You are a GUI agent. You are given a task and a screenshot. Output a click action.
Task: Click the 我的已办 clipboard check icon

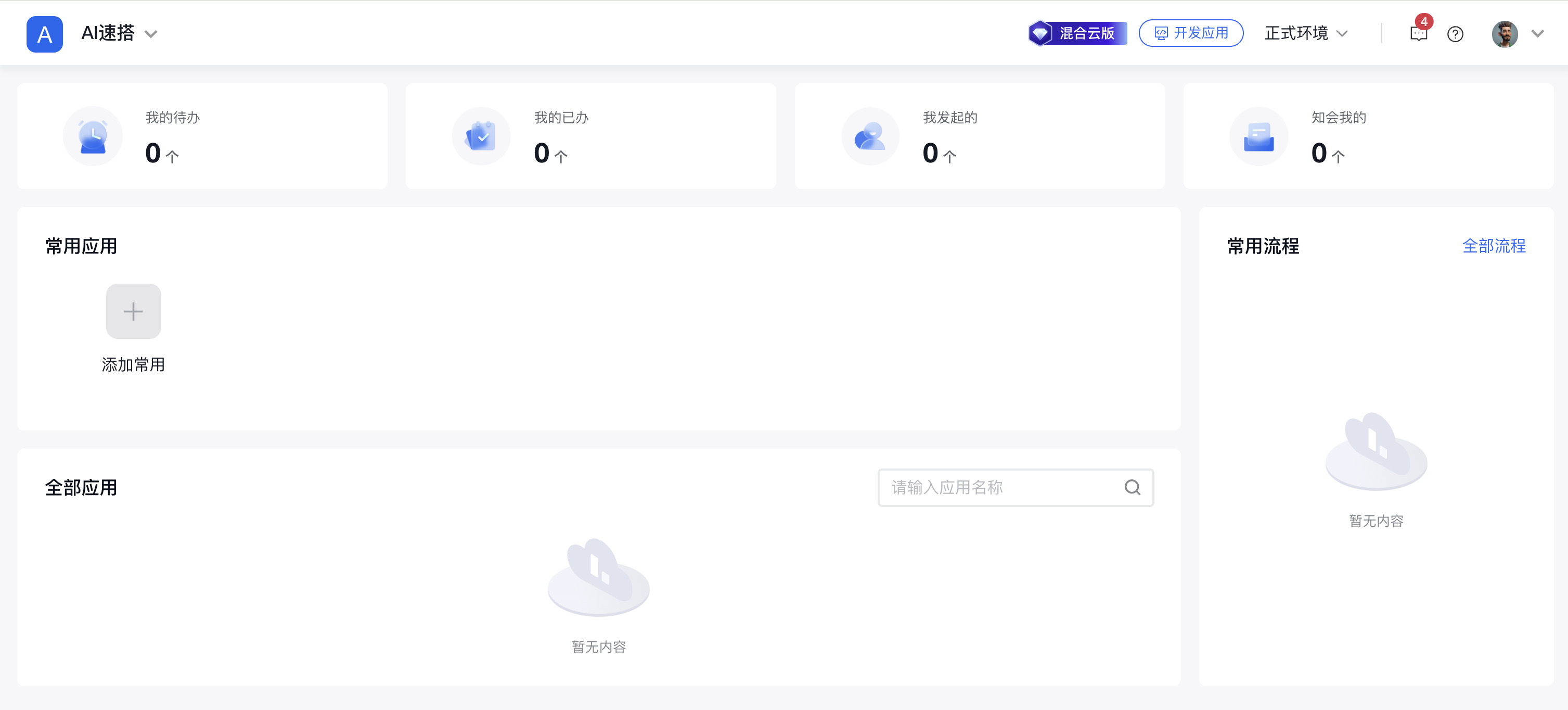(x=481, y=136)
